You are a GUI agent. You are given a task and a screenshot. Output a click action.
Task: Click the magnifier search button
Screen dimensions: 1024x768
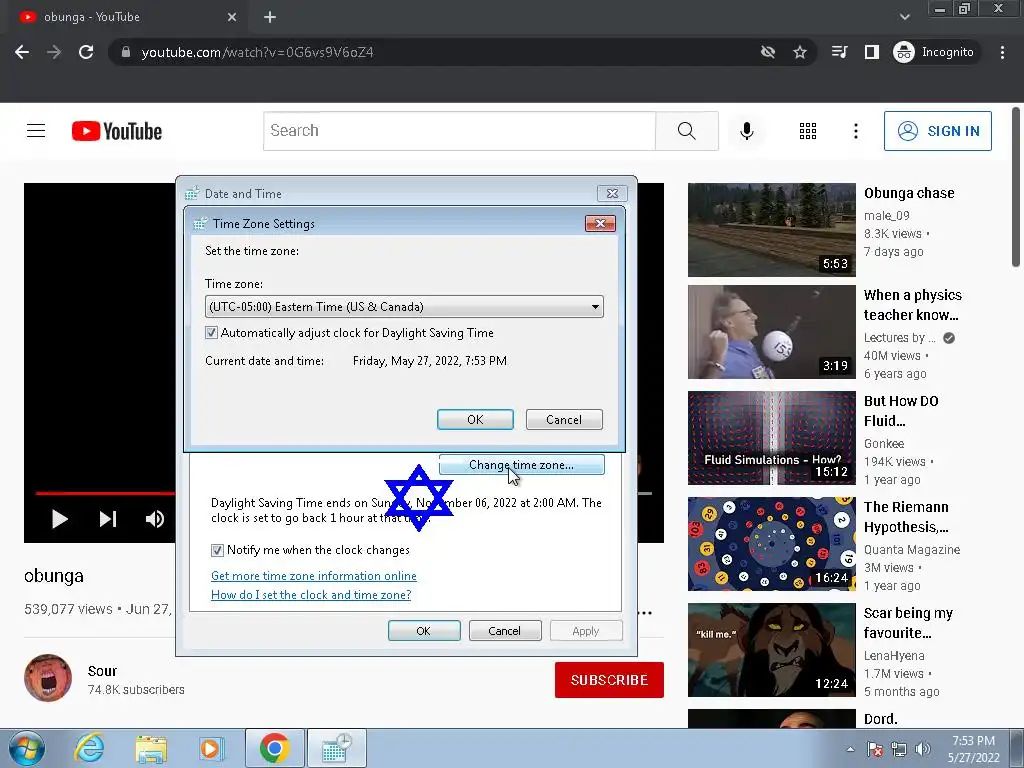click(686, 131)
